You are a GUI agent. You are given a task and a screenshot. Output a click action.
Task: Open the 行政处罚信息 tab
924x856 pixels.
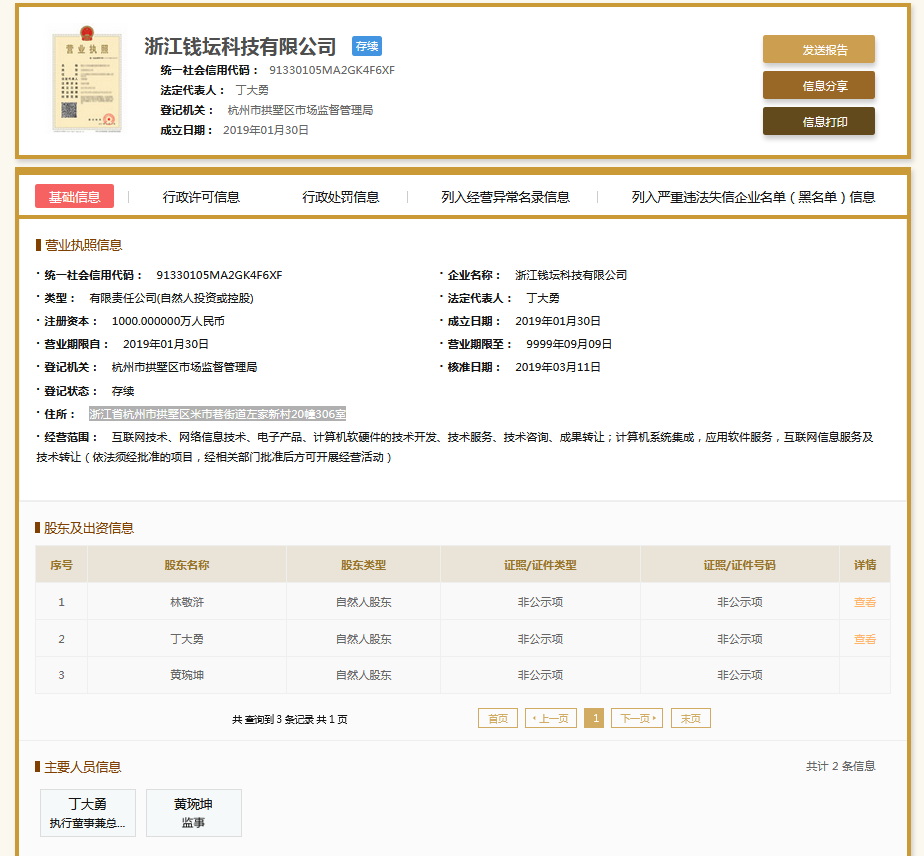coord(341,197)
